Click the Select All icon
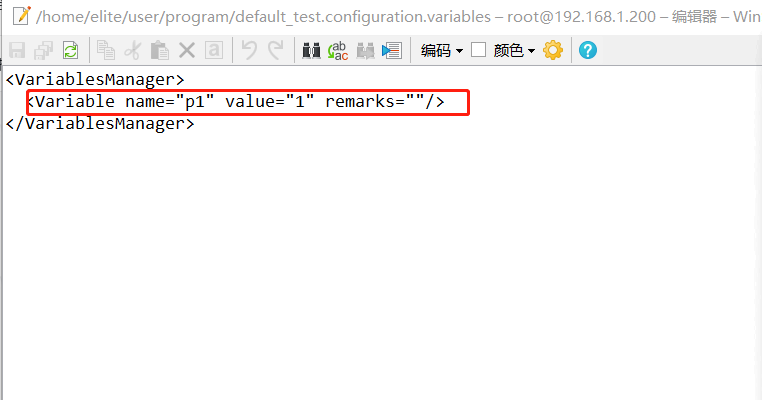The width and height of the screenshot is (762, 400). point(213,50)
